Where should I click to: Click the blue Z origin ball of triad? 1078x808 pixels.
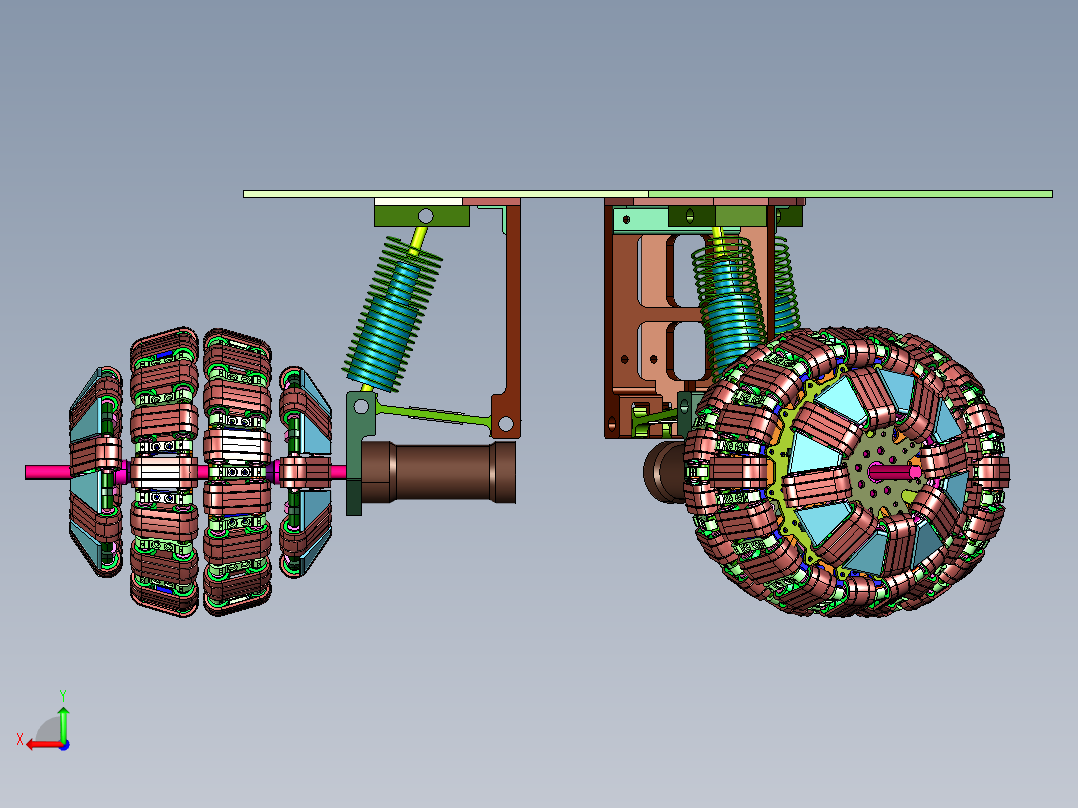tap(64, 745)
